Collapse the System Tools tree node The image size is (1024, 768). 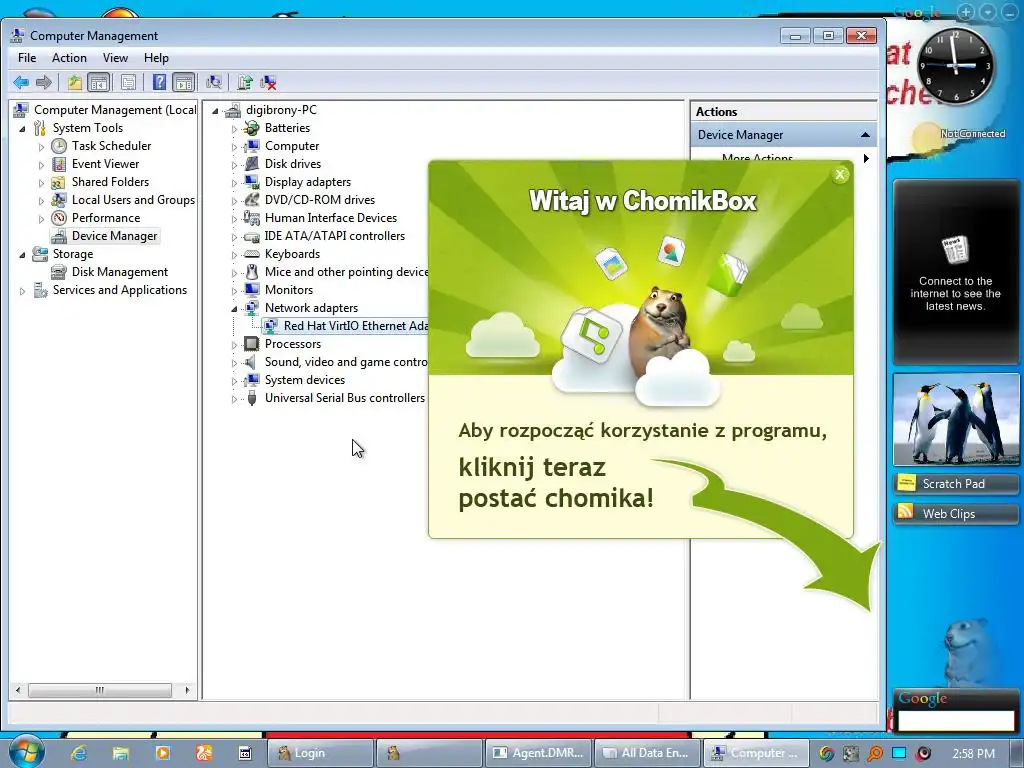tap(22, 129)
